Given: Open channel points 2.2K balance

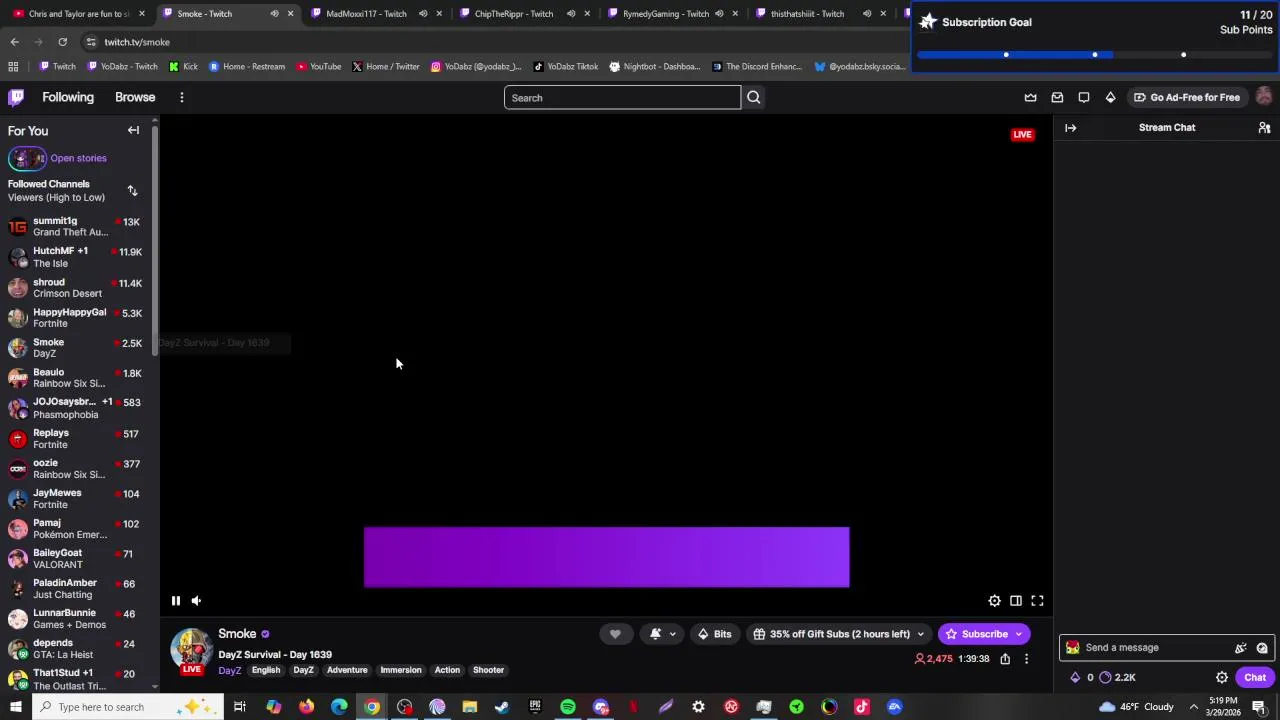Looking at the screenshot, I should pos(1117,678).
